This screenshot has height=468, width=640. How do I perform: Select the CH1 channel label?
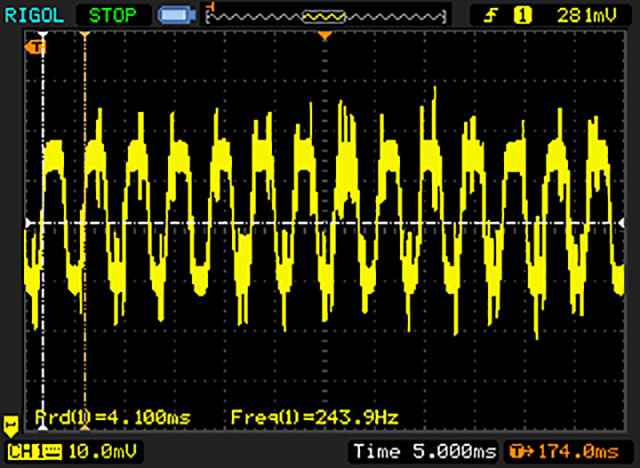pos(24,453)
